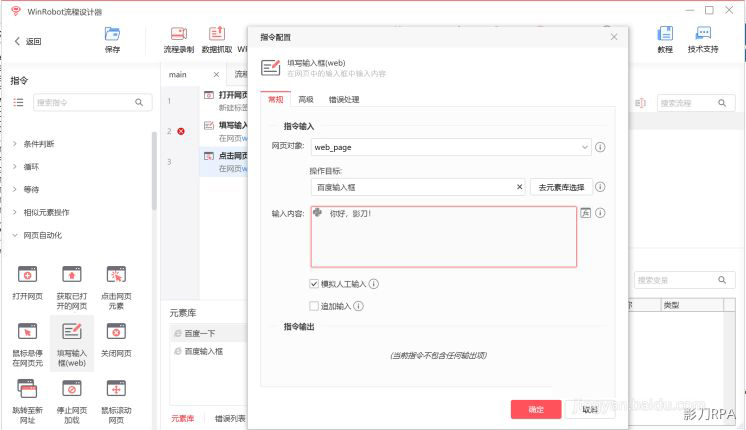The width and height of the screenshot is (746, 430).
Task: Click the flow layout icon beside 搜索流程
Action: pyautogui.click(x=640, y=103)
